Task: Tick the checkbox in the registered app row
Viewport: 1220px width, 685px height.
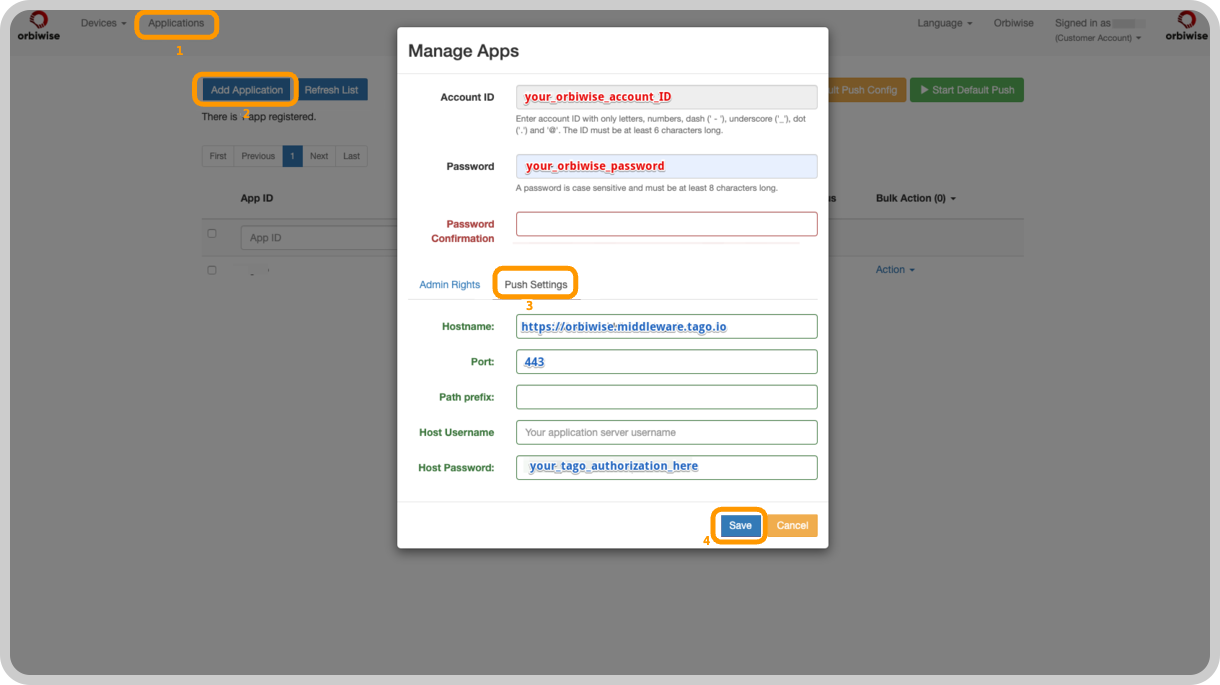Action: 211,270
